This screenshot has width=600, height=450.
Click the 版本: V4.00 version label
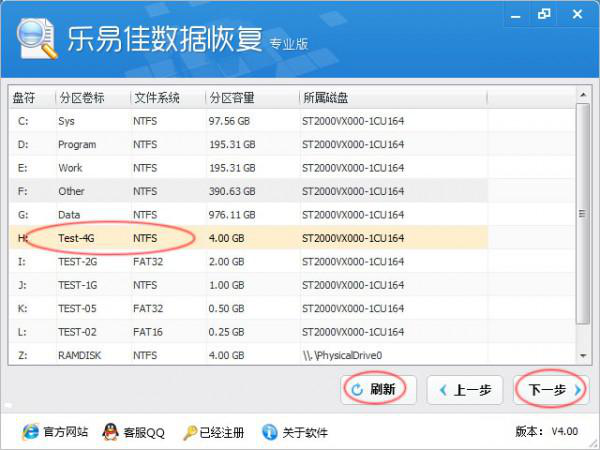pos(546,432)
